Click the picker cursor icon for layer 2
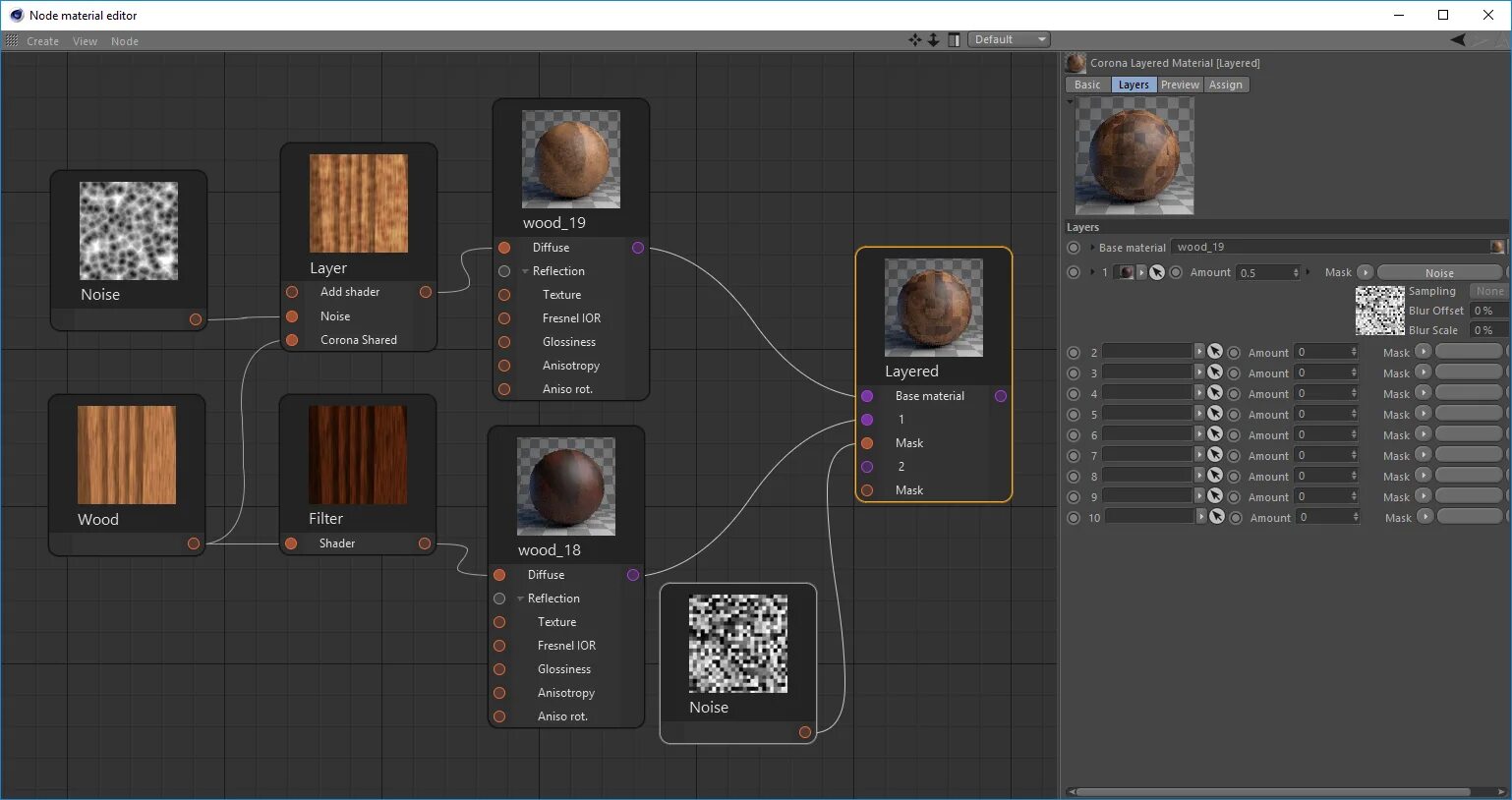The image size is (1512, 800). pos(1215,352)
